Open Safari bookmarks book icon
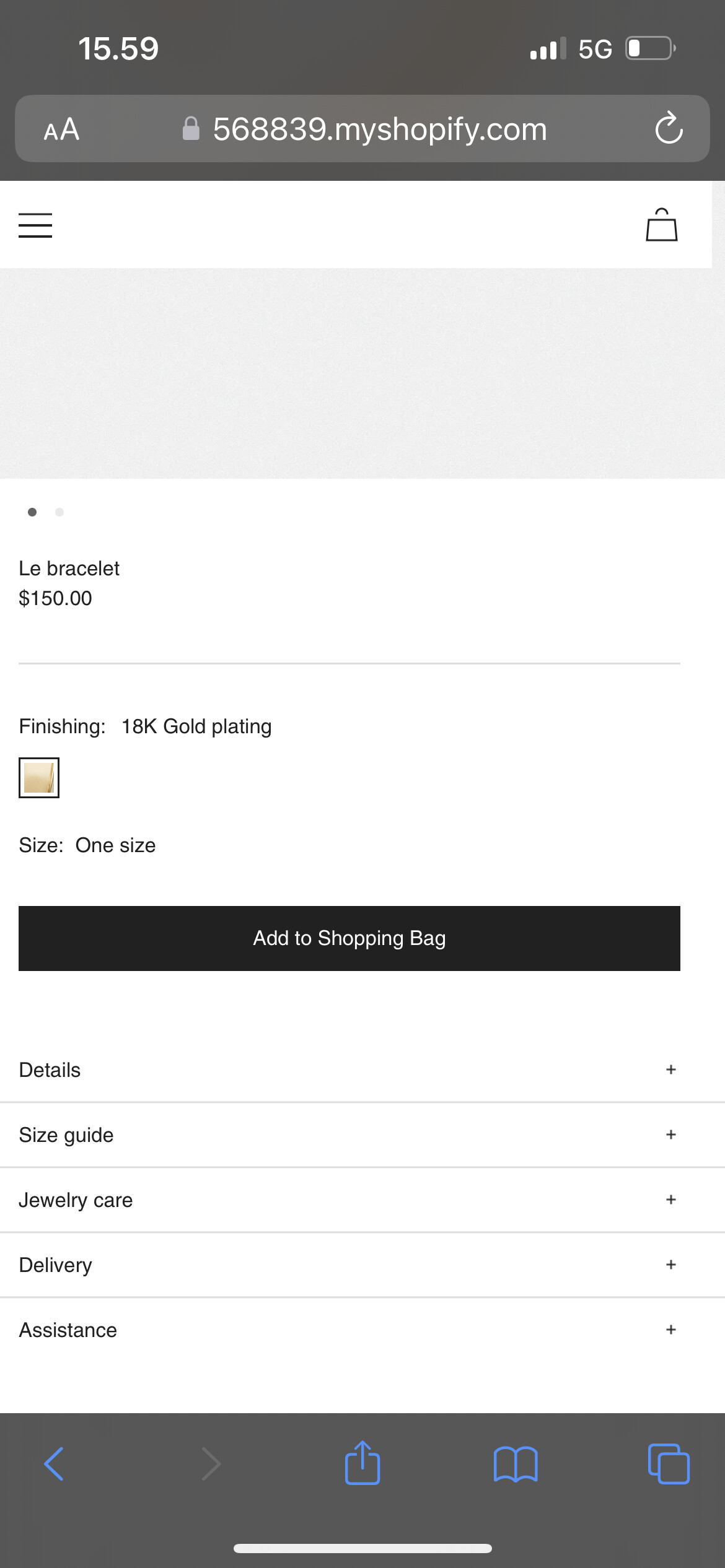The height and width of the screenshot is (1568, 725). point(516,1464)
